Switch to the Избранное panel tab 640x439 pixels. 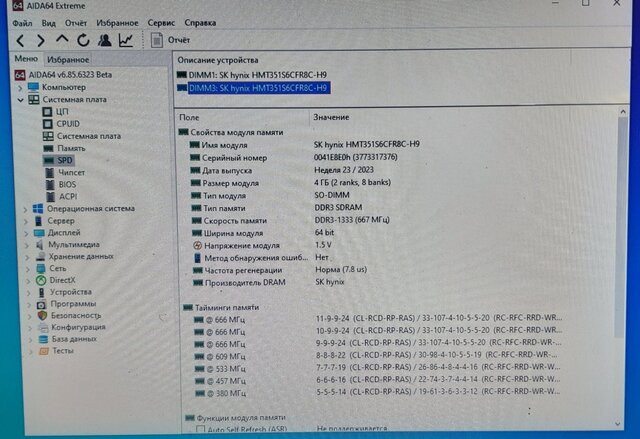coord(68,60)
